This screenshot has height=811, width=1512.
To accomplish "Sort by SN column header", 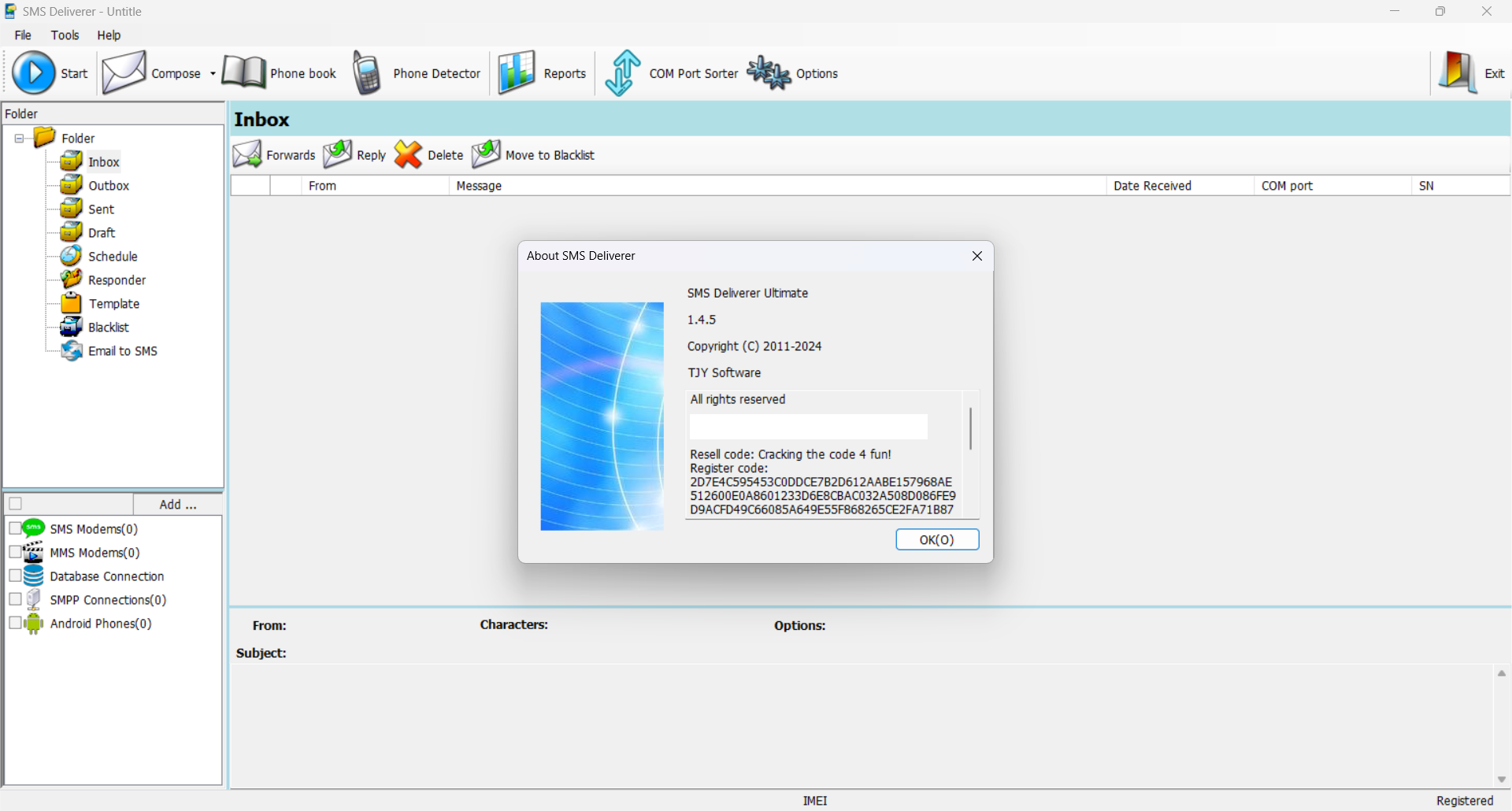I will 1462,186.
